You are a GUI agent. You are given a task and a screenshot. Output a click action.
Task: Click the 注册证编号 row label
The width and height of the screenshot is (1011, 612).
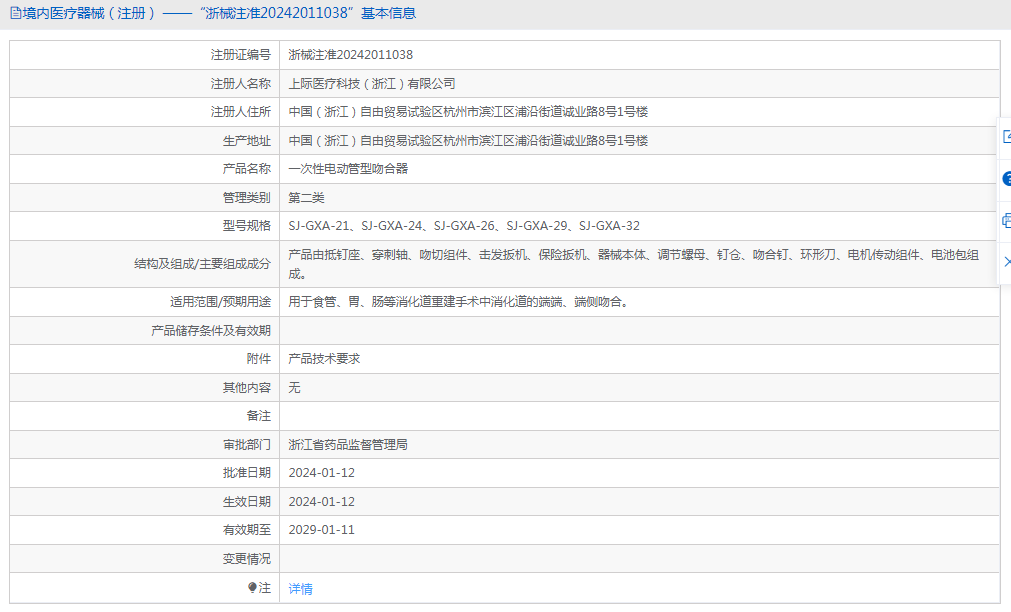240,55
